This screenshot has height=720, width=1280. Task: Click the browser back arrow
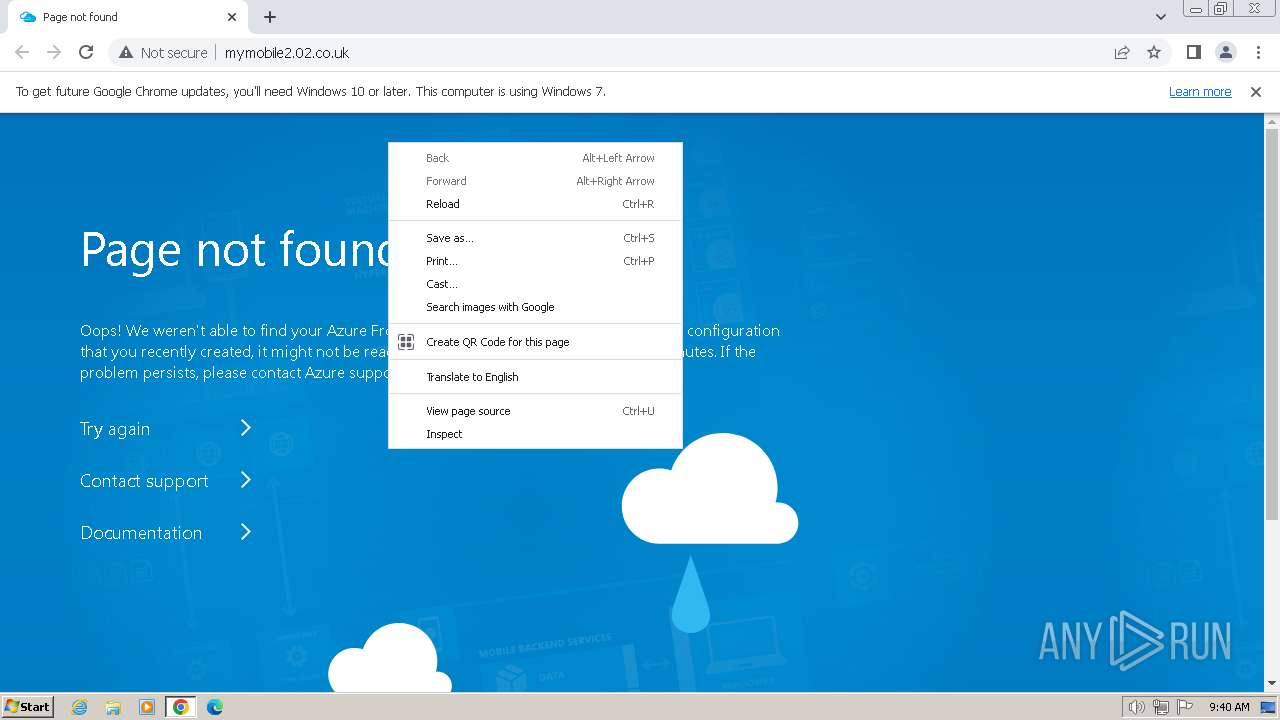pos(22,52)
